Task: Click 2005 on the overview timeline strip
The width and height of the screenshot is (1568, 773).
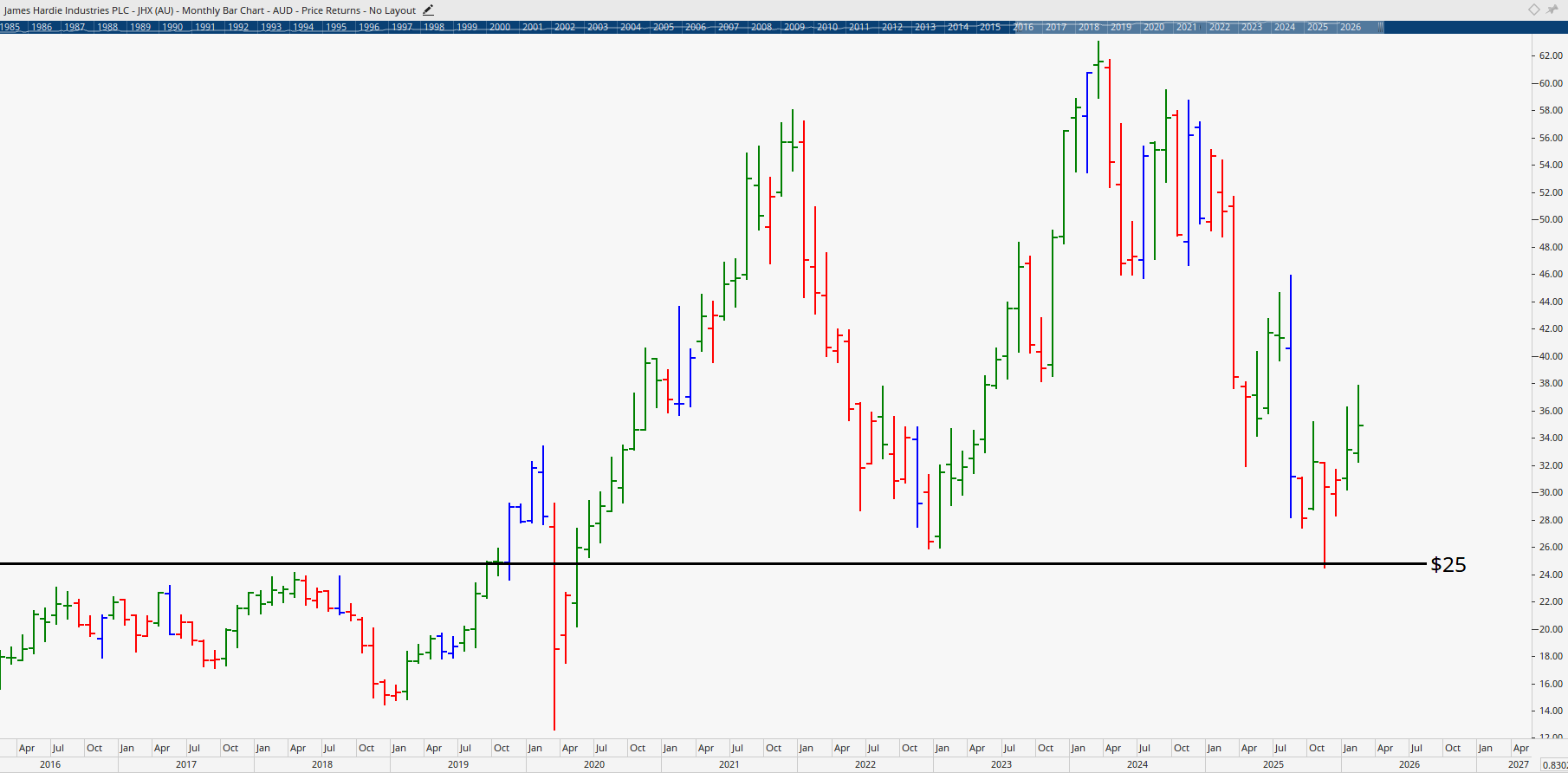Action: click(664, 27)
